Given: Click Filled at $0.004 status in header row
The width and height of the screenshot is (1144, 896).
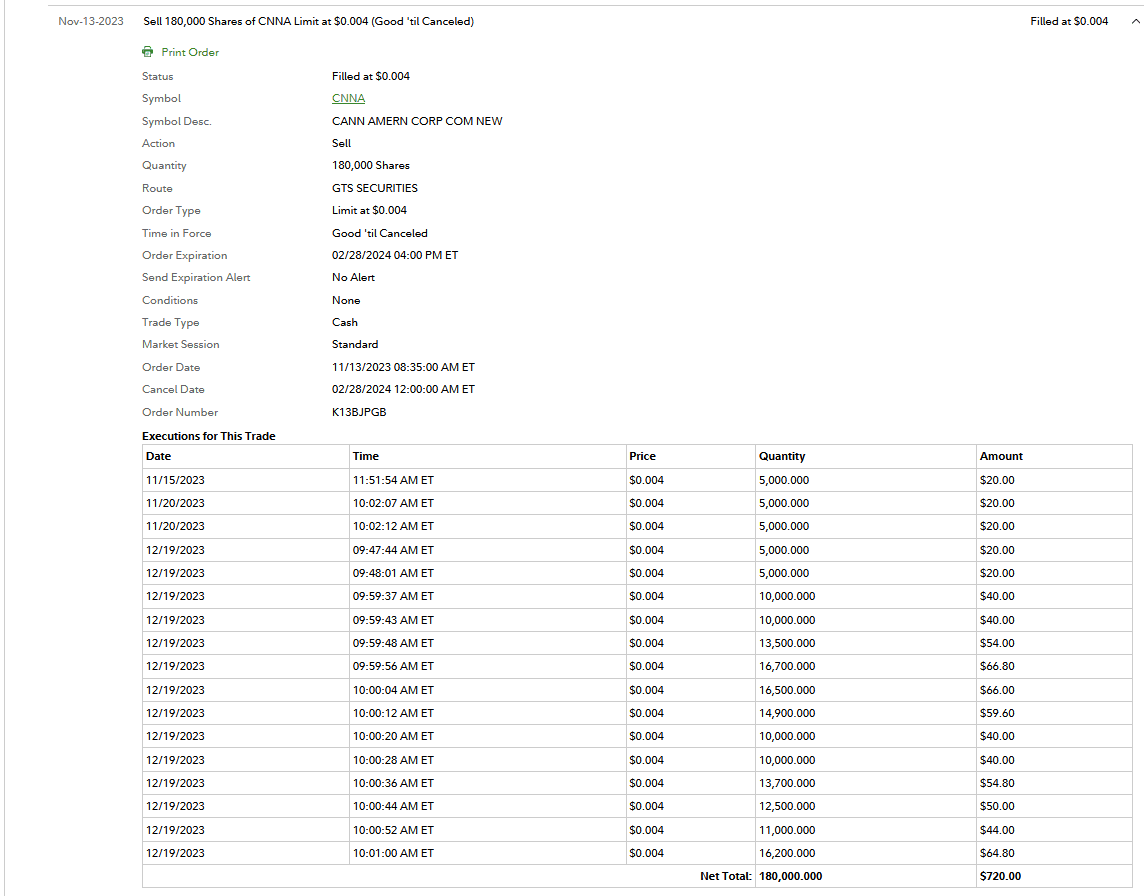Looking at the screenshot, I should [1069, 21].
